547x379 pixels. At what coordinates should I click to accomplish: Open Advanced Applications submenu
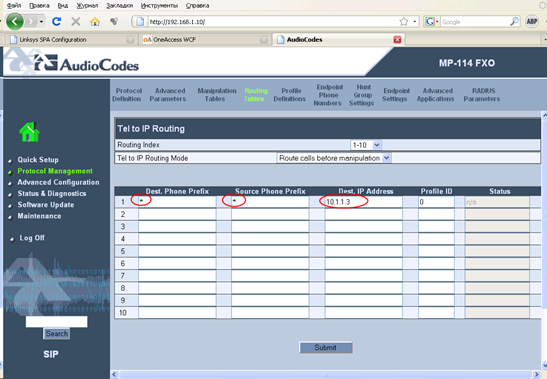[x=435, y=95]
